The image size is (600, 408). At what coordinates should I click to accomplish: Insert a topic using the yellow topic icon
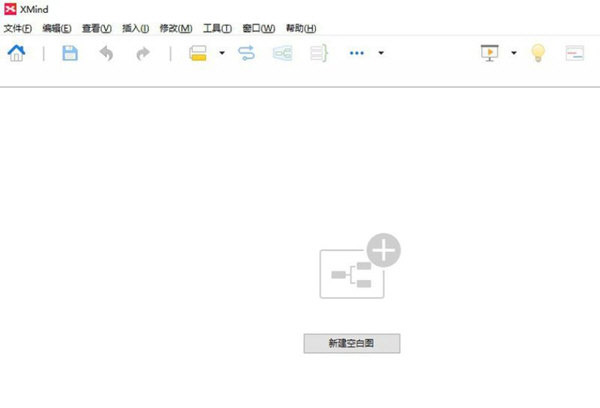click(198, 53)
